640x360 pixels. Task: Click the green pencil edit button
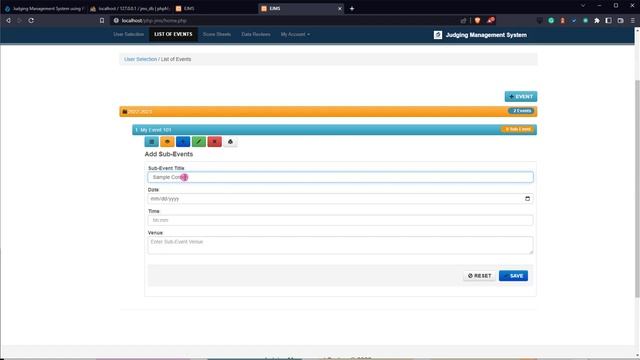tap(199, 142)
